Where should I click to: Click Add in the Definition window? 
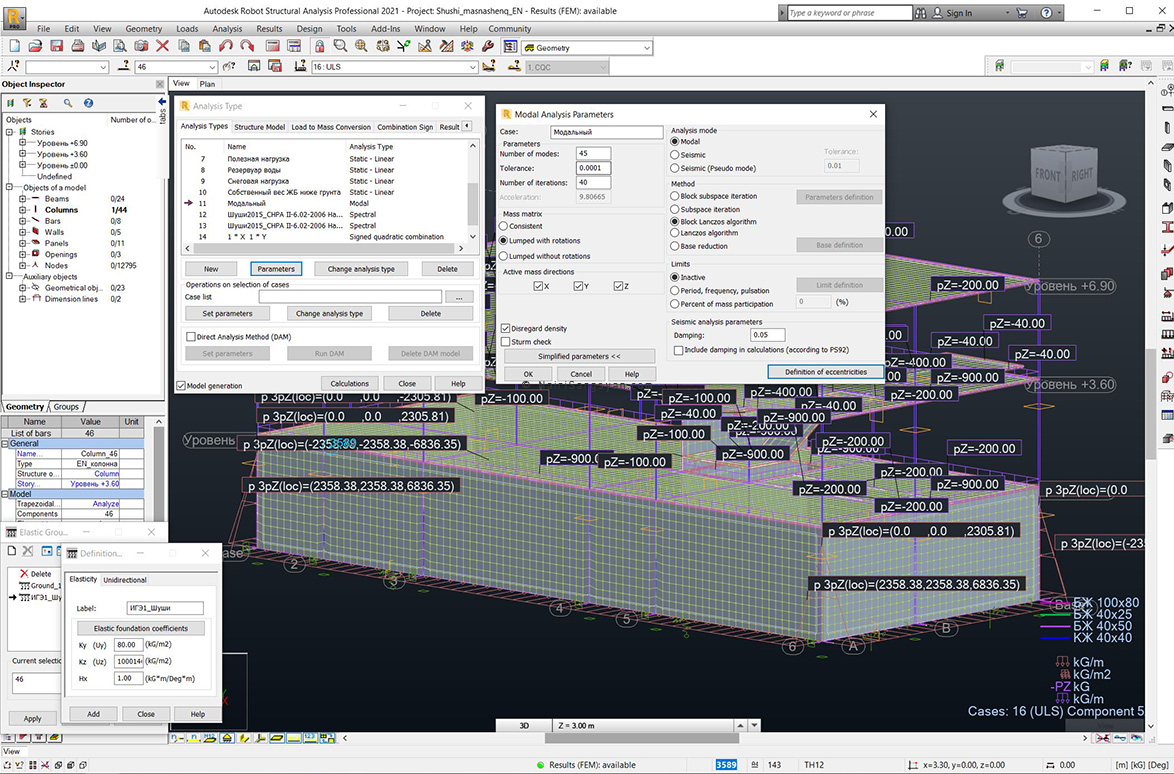[94, 714]
